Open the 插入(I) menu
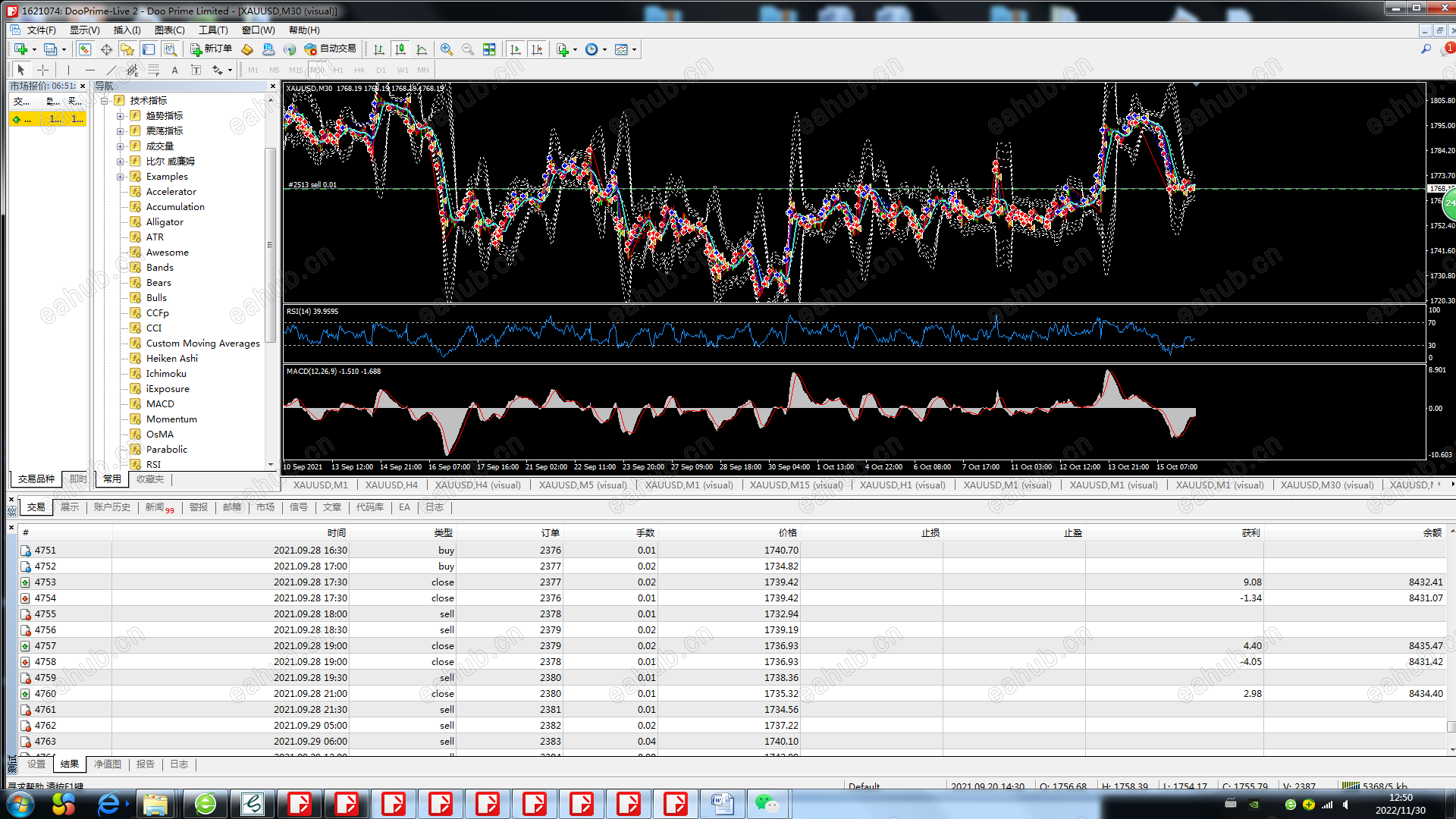This screenshot has height=819, width=1456. [x=127, y=30]
